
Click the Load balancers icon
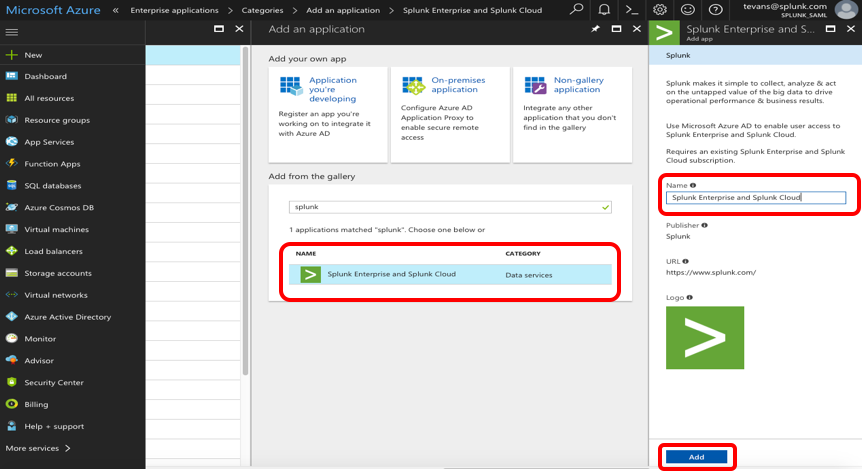[x=12, y=251]
